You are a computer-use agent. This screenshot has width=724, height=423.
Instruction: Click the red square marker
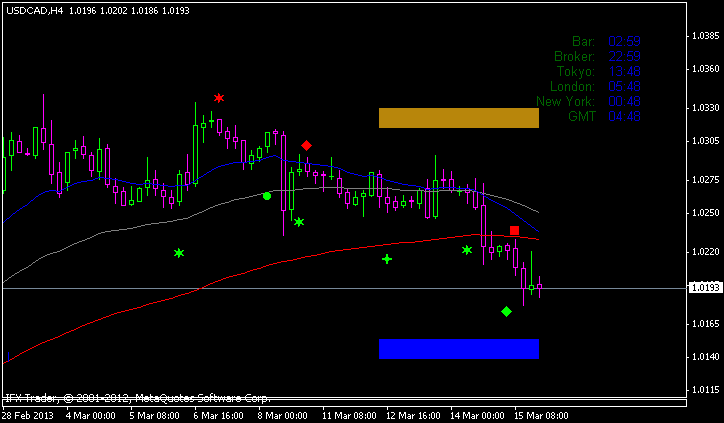(x=514, y=231)
